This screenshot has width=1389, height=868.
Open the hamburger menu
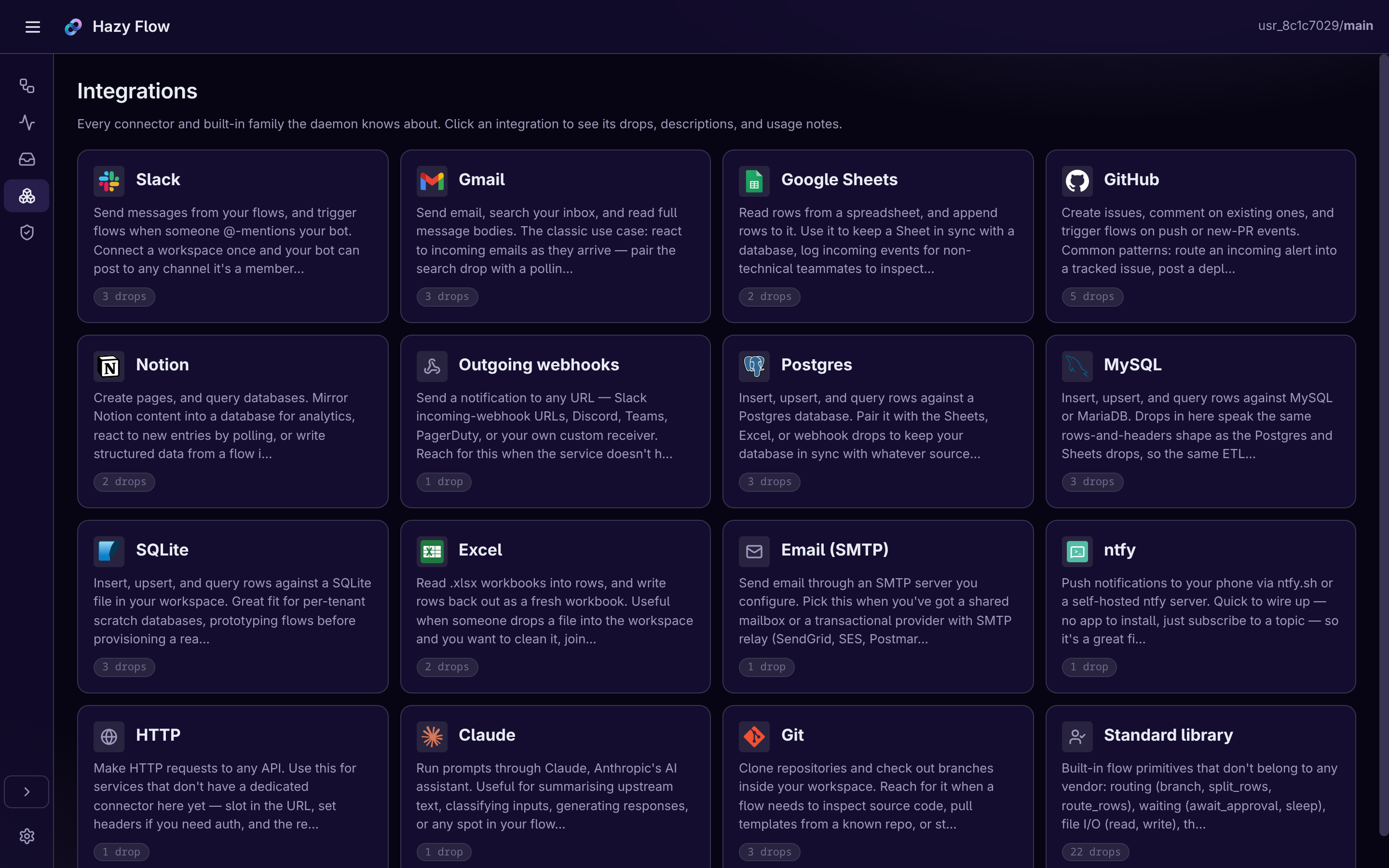coord(33,27)
